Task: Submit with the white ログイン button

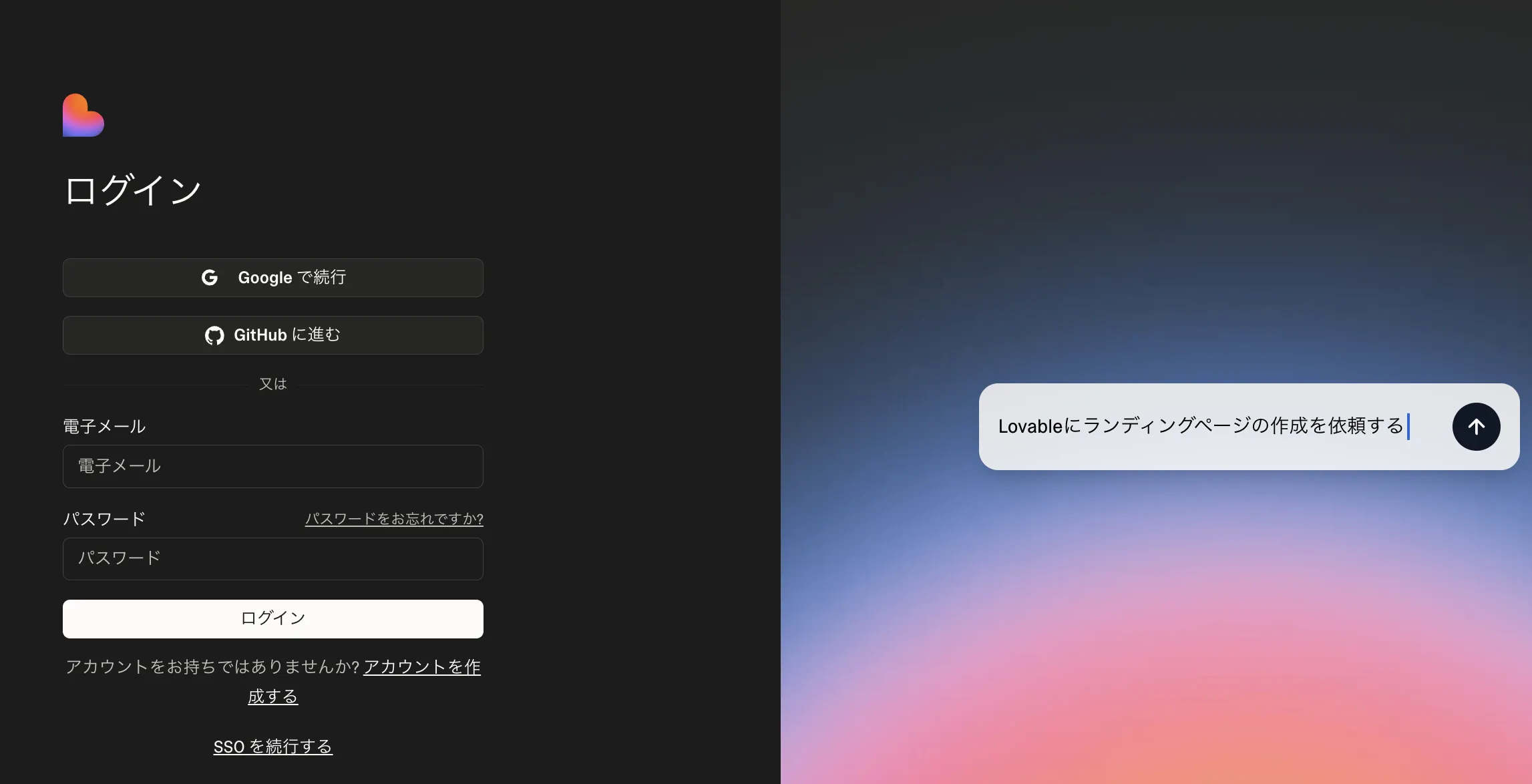Action: [x=272, y=618]
